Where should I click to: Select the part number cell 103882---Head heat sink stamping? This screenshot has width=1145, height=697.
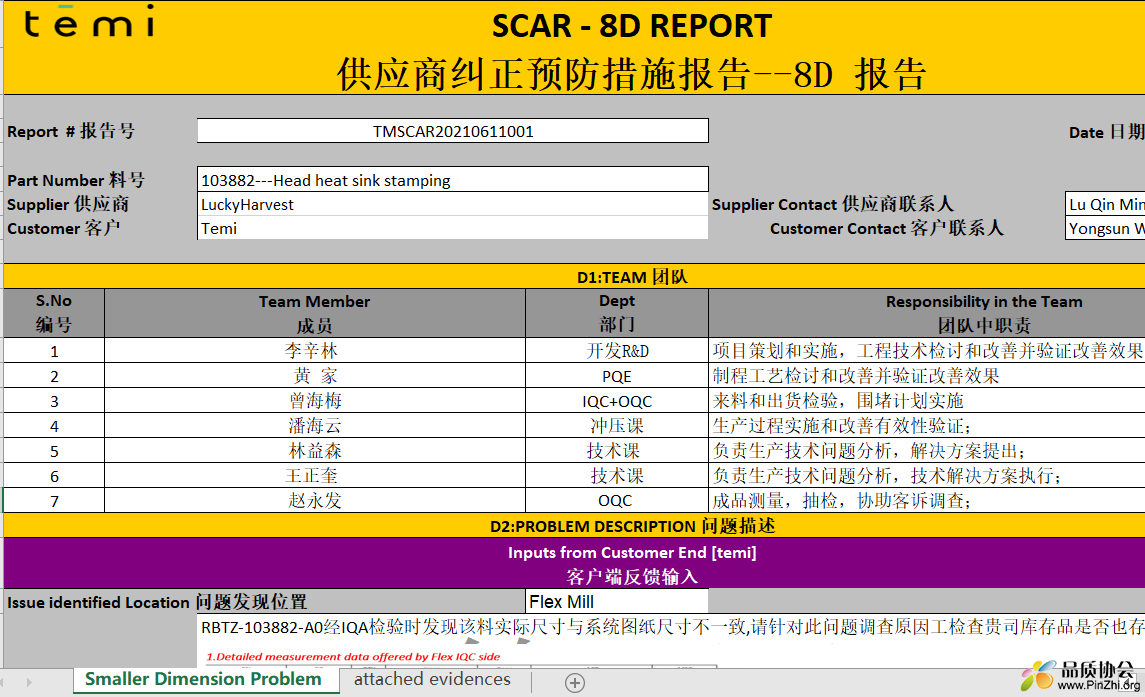[x=453, y=180]
